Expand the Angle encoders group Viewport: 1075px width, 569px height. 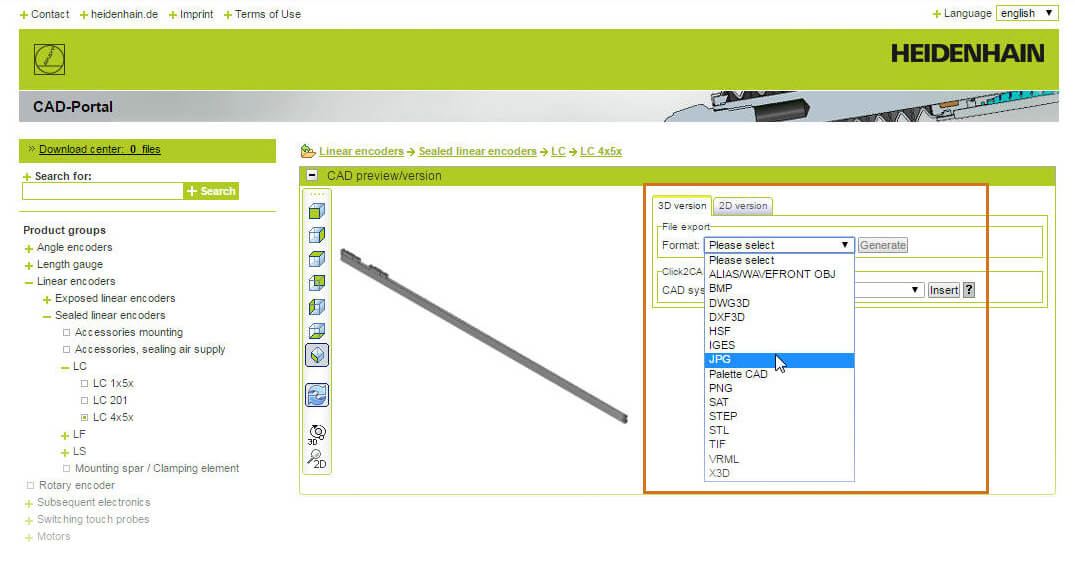click(28, 248)
